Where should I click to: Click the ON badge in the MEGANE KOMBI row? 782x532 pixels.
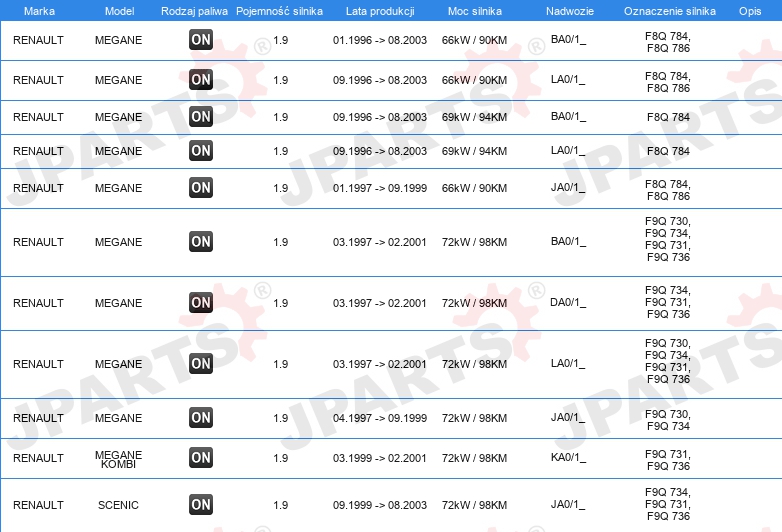(x=201, y=458)
